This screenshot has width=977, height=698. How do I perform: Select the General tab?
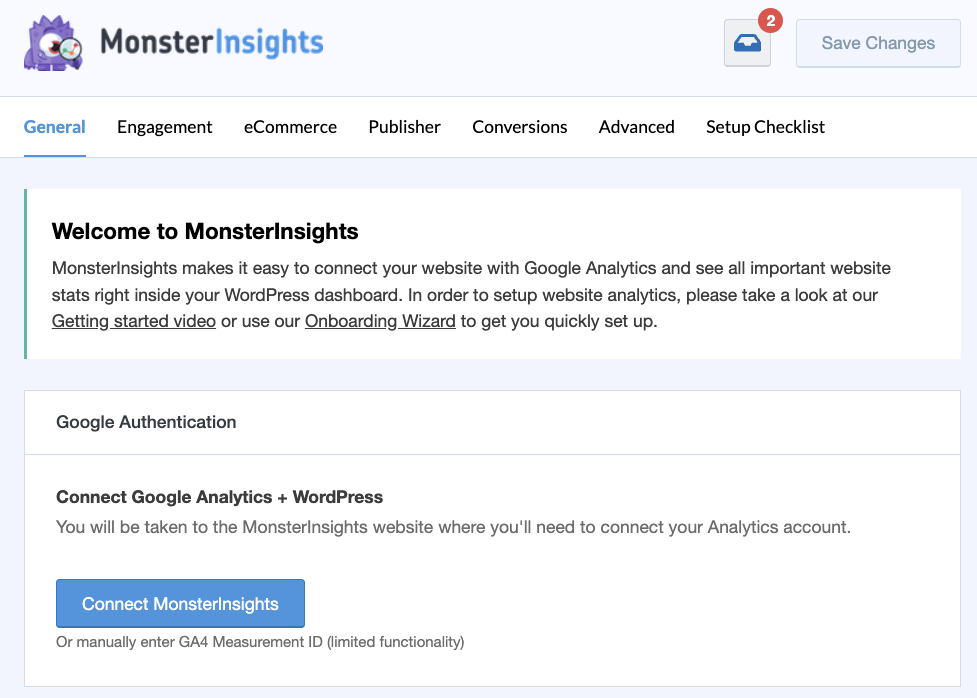pos(54,127)
